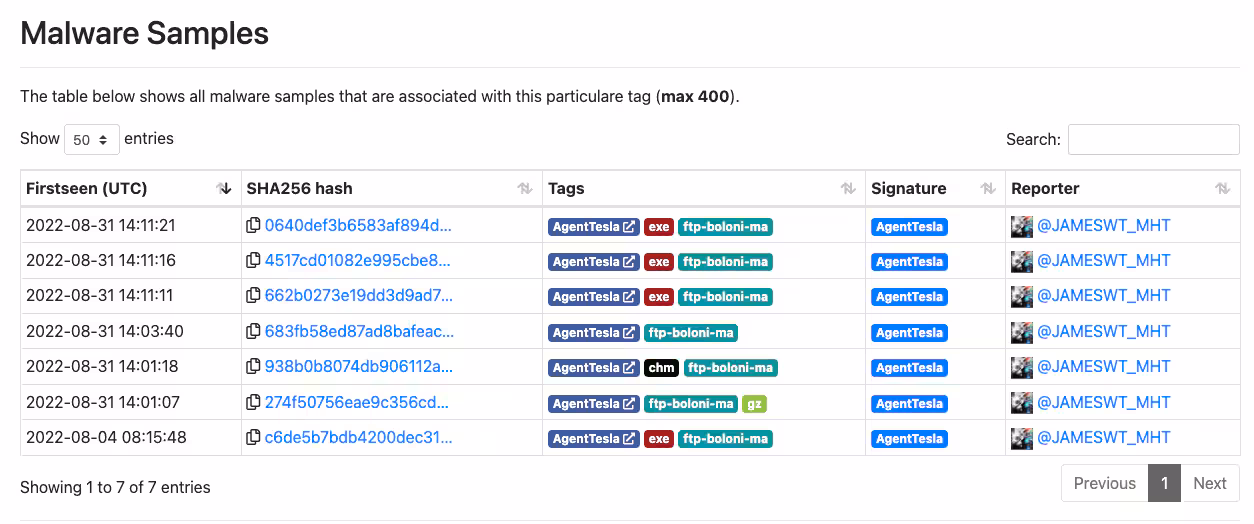This screenshot has height=524, width=1254.
Task: Click copy icon beside hash c6de5b7bdb4200dec31
Action: tap(253, 438)
